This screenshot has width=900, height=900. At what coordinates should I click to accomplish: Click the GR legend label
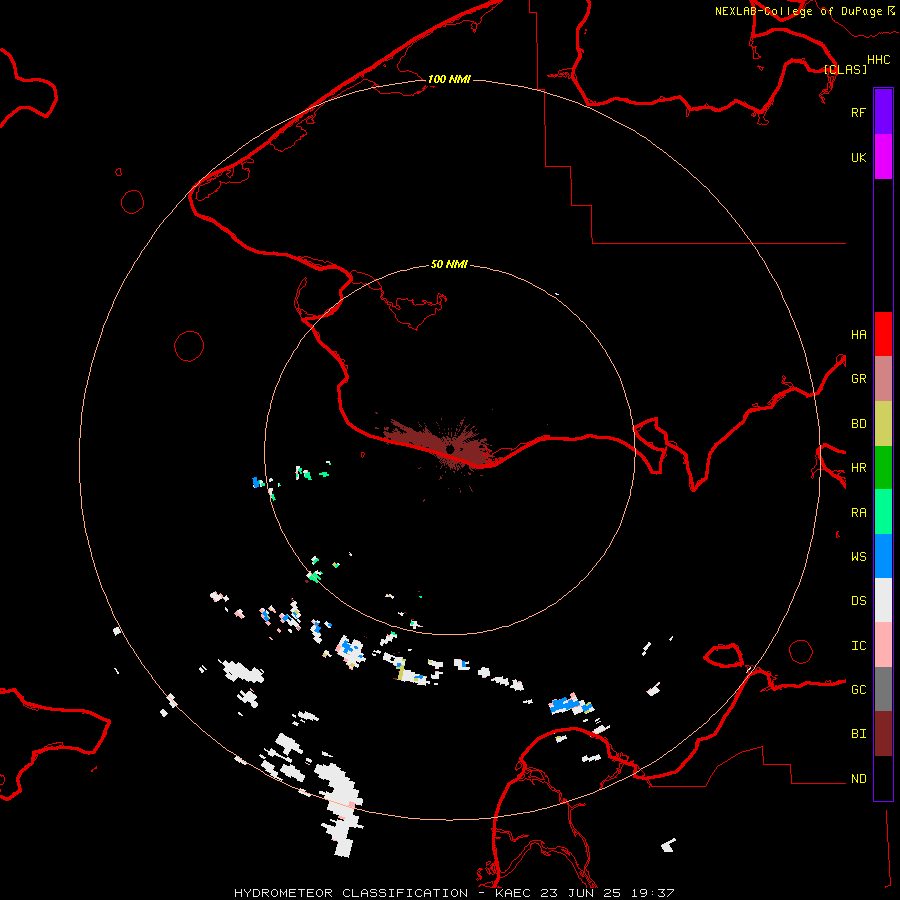coord(858,379)
